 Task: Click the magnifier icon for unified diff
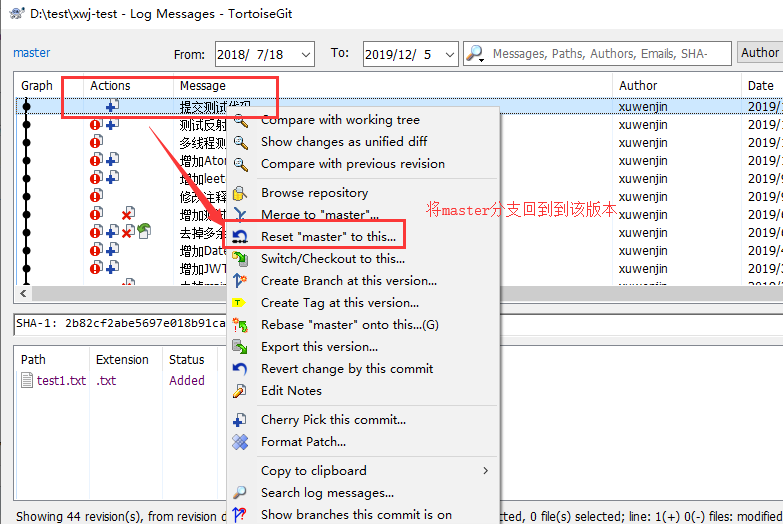tap(241, 142)
